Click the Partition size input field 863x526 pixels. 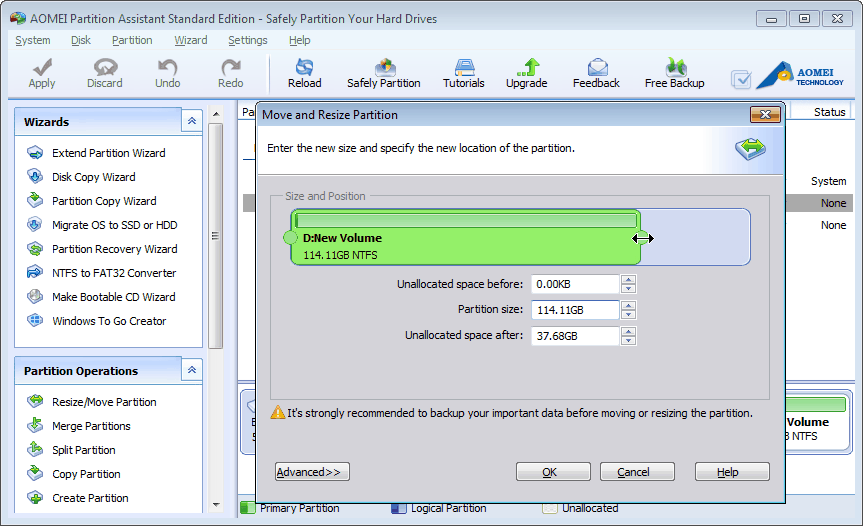(x=575, y=310)
